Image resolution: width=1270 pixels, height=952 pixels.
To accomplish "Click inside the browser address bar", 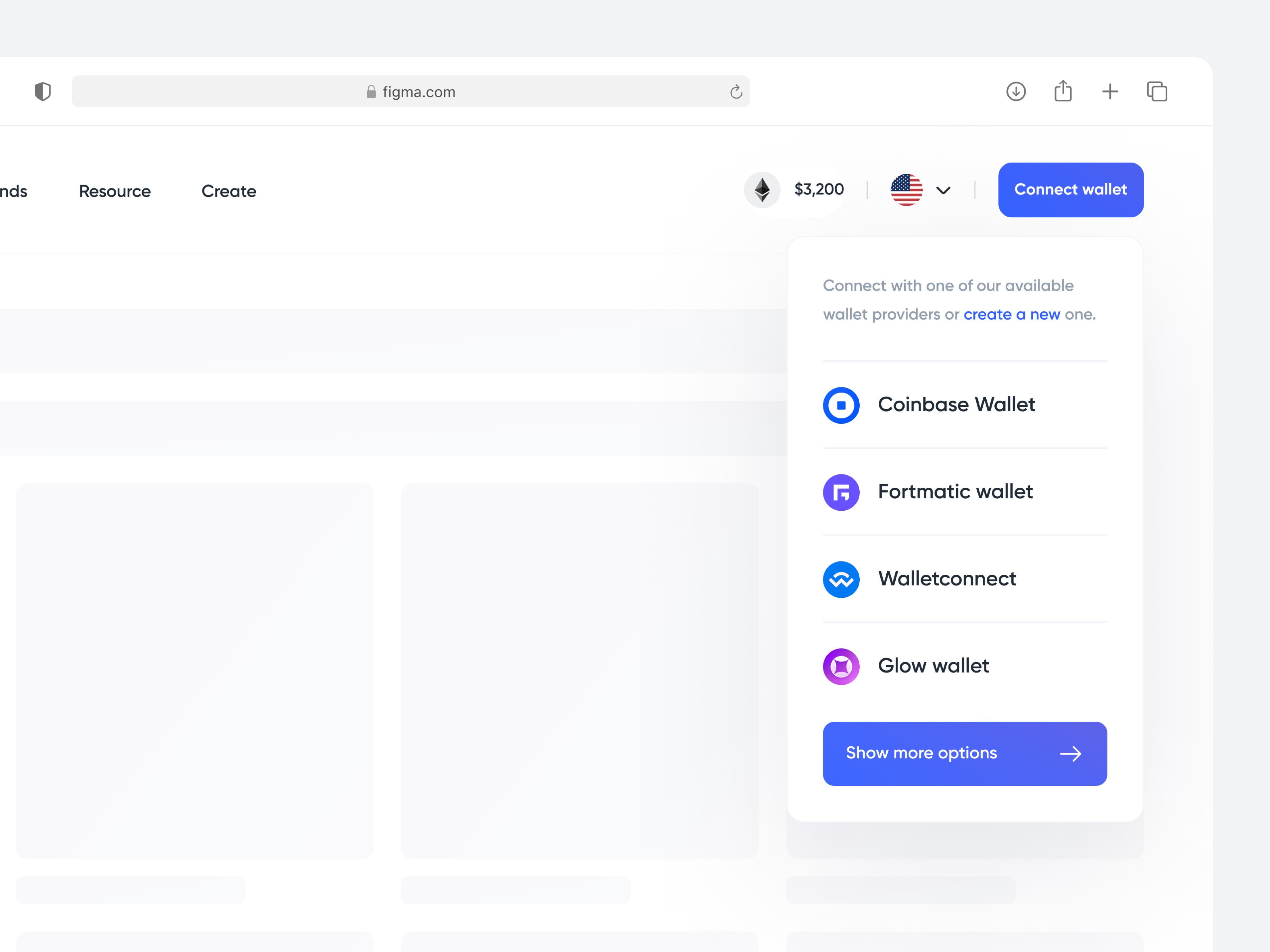I will (411, 91).
